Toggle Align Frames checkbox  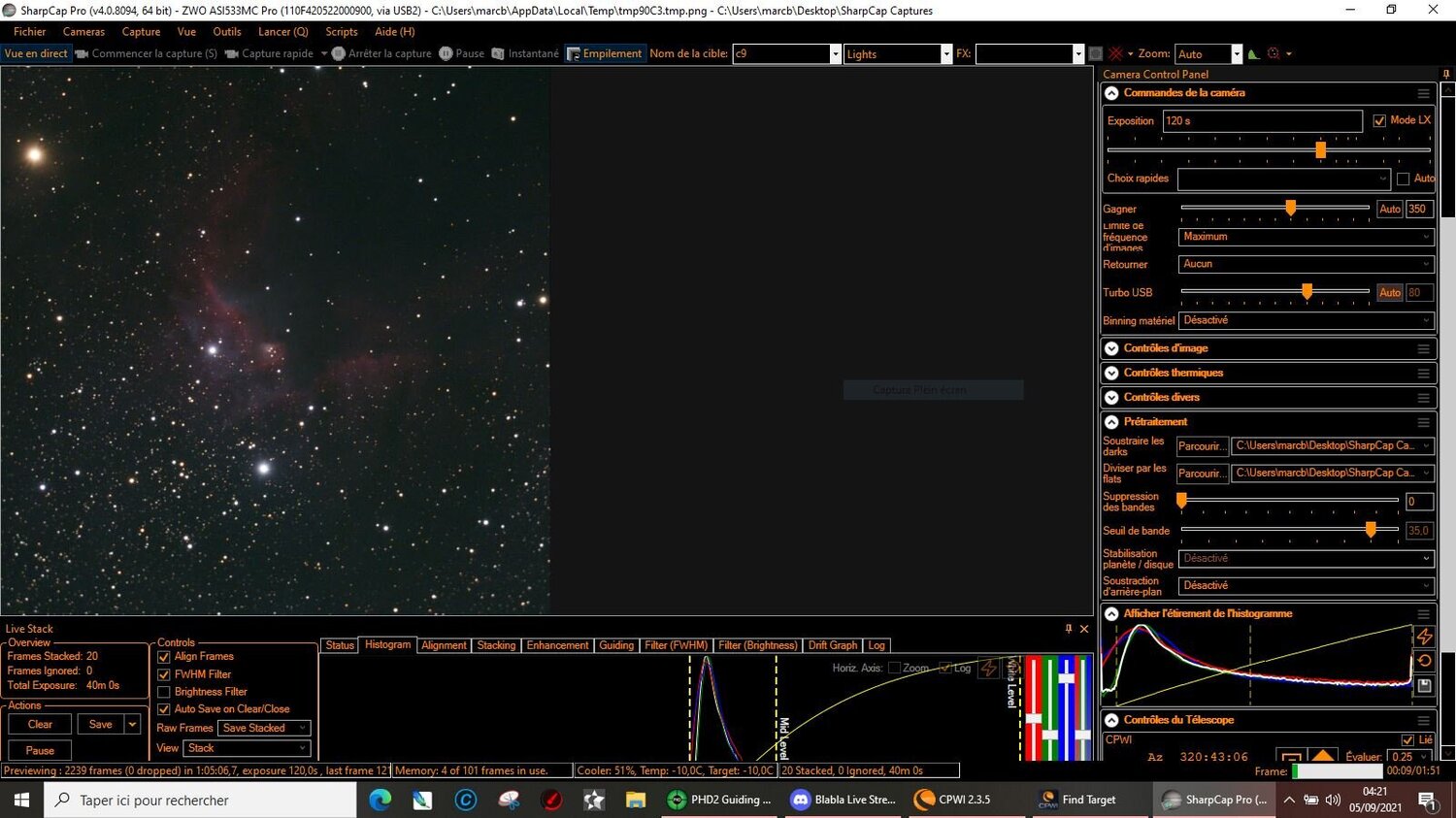coord(164,657)
